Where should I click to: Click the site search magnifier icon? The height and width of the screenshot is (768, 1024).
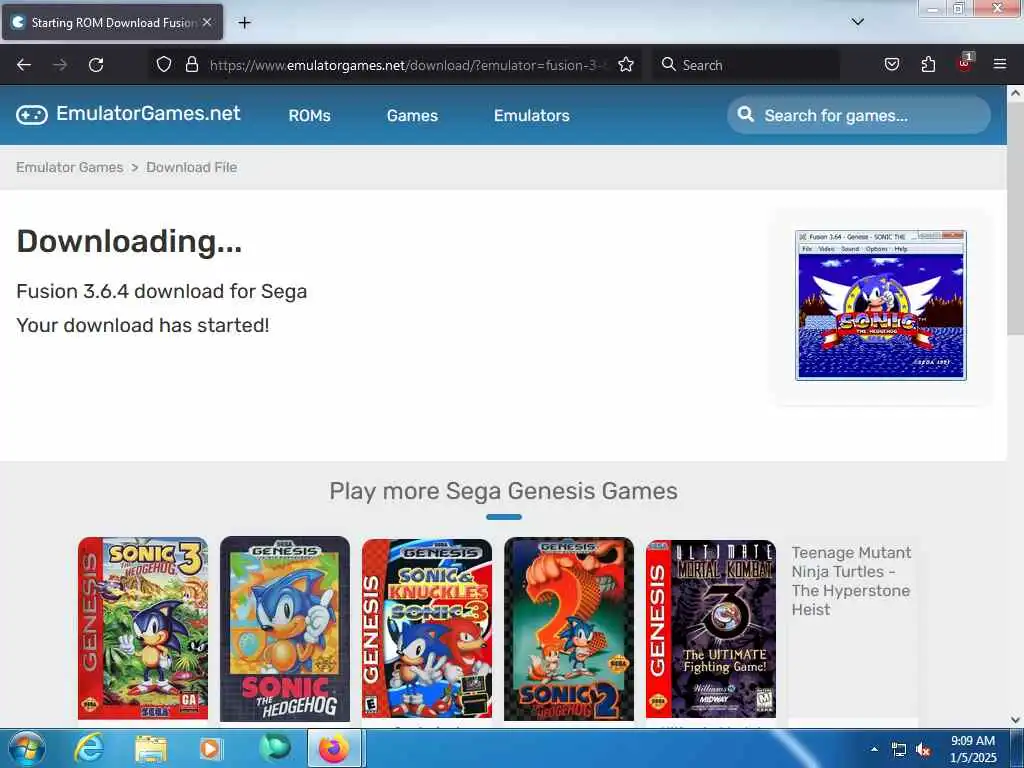(745, 115)
